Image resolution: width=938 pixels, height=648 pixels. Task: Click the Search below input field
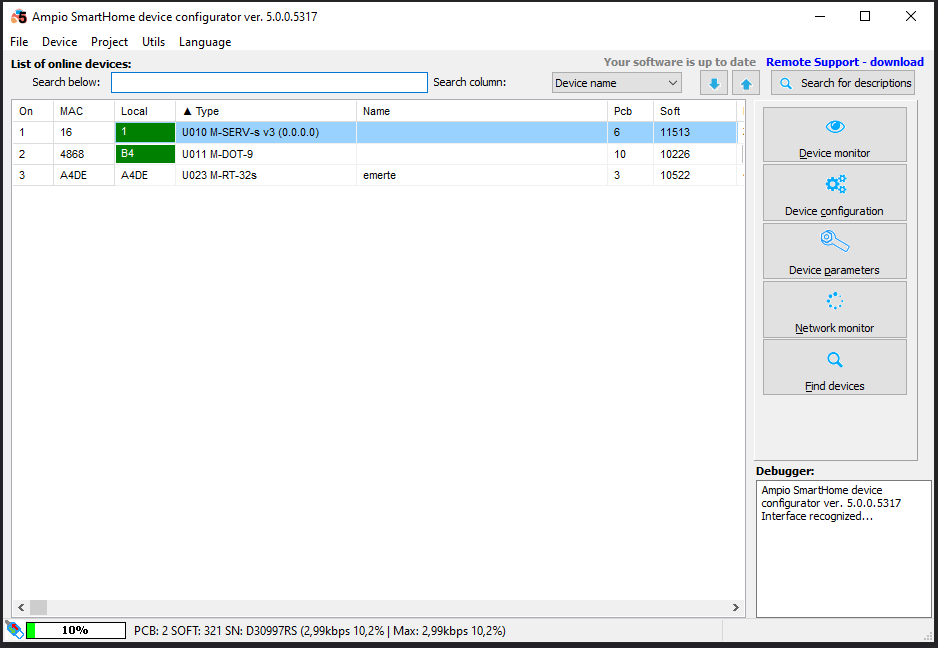pos(269,83)
